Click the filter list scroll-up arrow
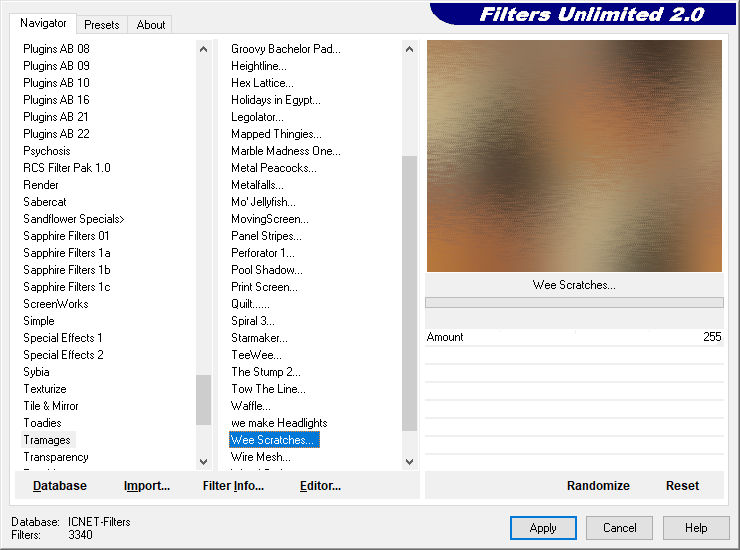740x550 pixels. click(x=410, y=49)
